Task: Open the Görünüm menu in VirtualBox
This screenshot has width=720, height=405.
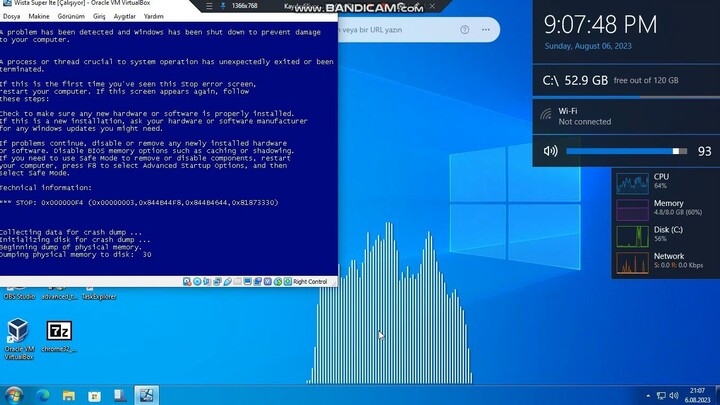Action: (x=71, y=16)
